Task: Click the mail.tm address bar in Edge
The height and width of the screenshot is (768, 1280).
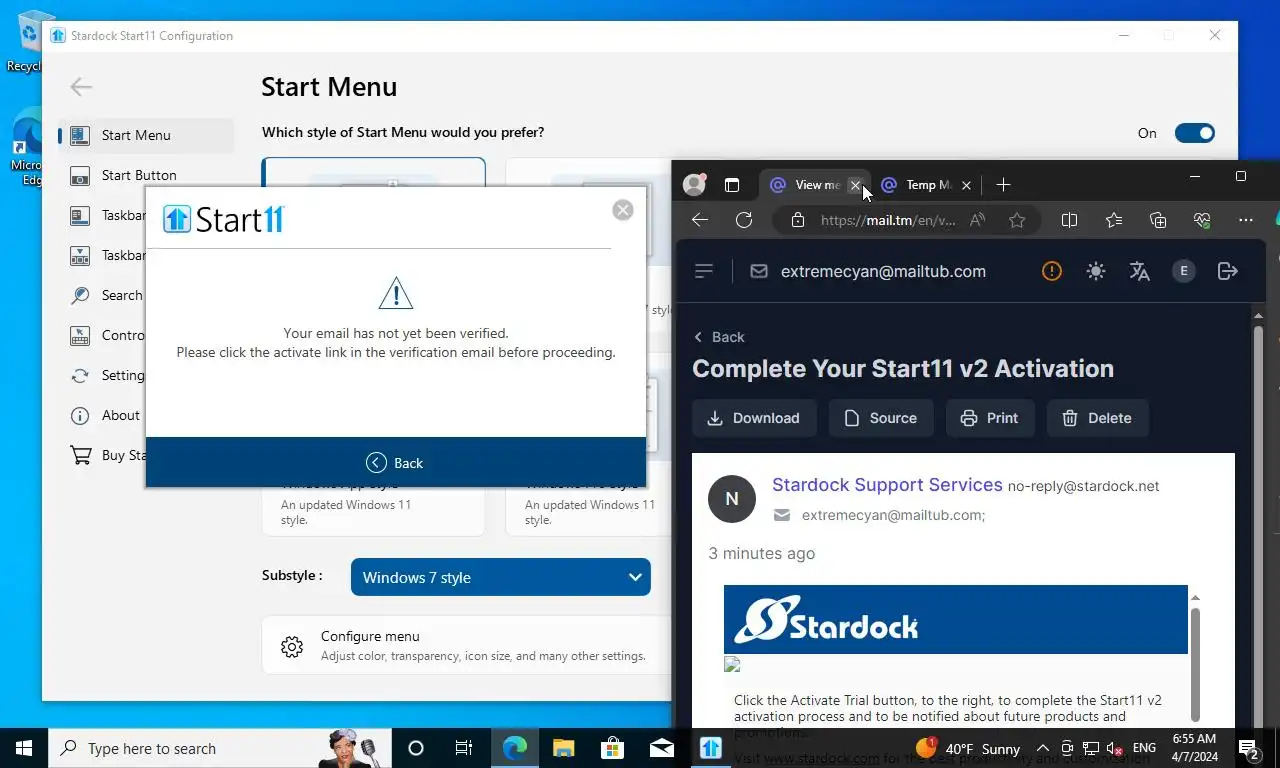Action: (x=887, y=220)
